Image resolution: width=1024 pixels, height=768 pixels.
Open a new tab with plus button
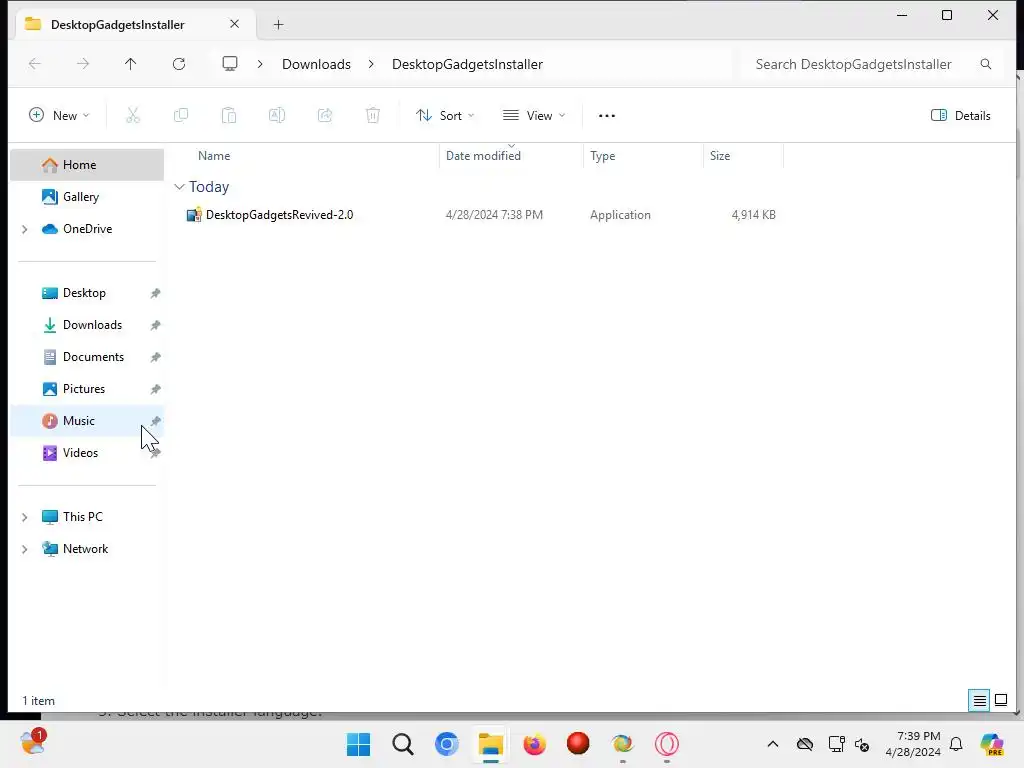[x=278, y=25]
